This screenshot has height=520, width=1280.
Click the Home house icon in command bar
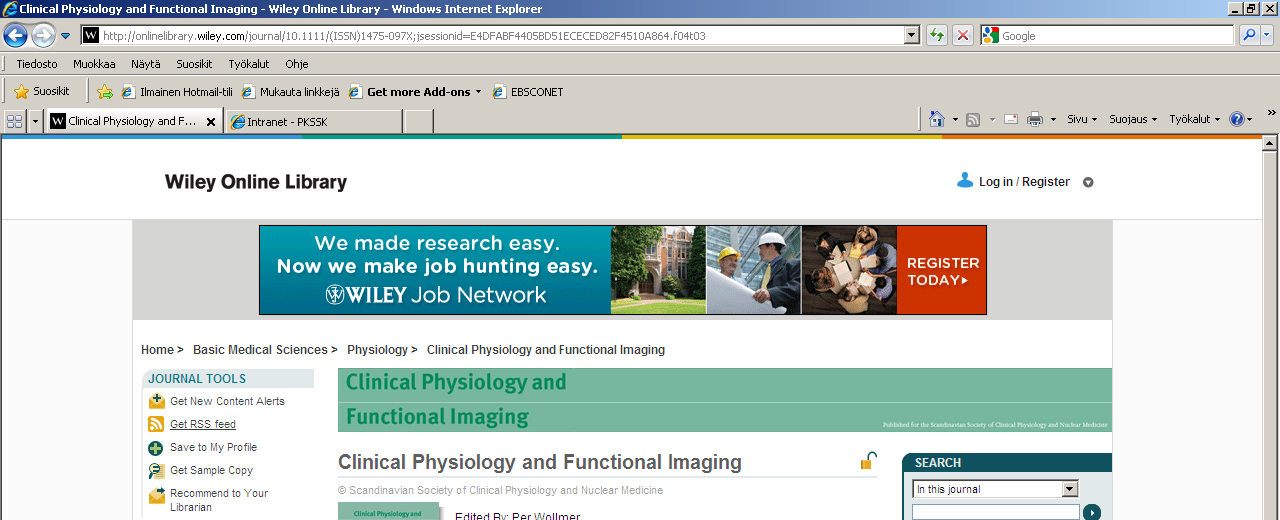click(937, 119)
